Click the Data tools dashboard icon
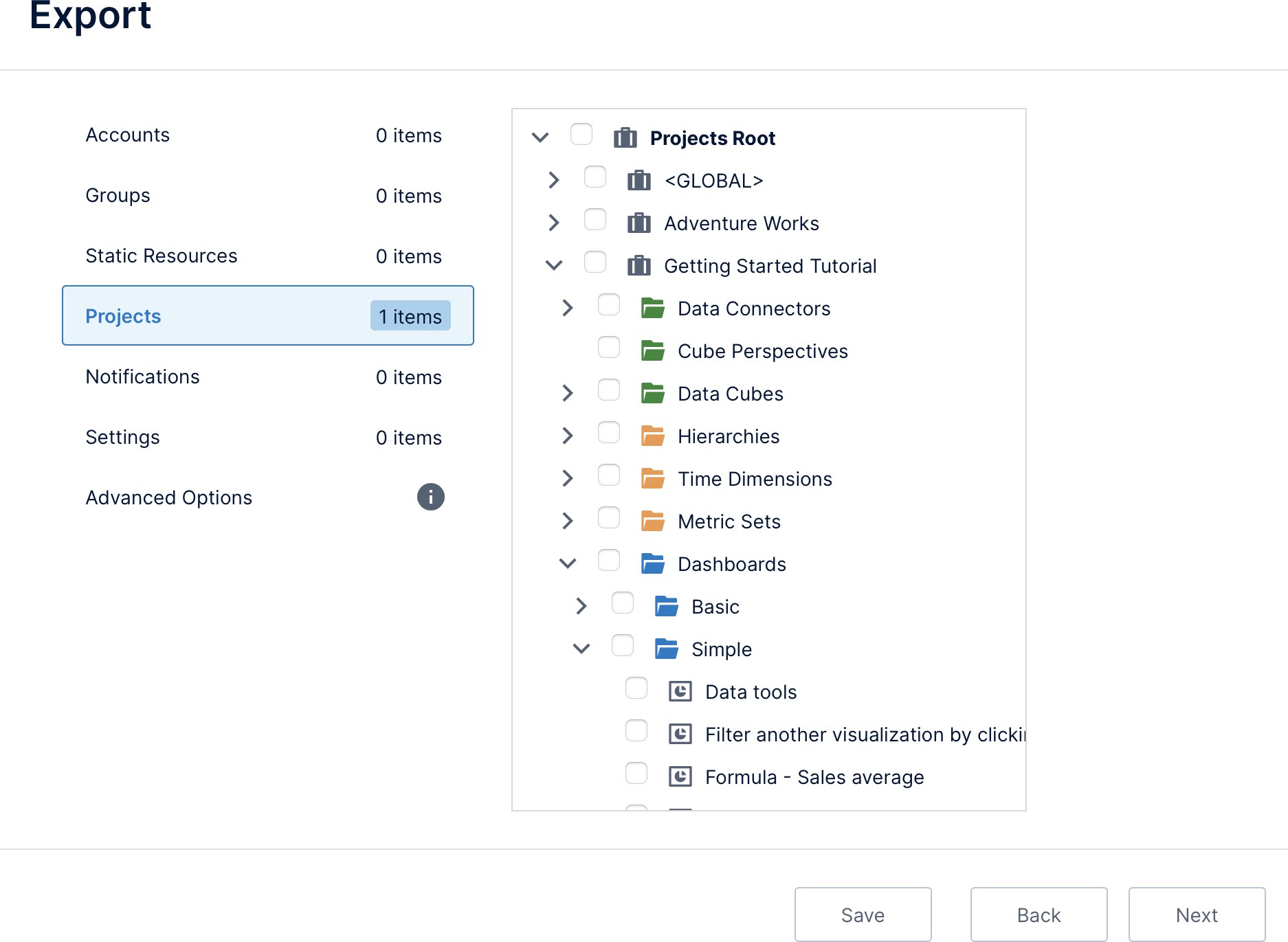Viewport: 1288px width, 942px height. click(680, 692)
